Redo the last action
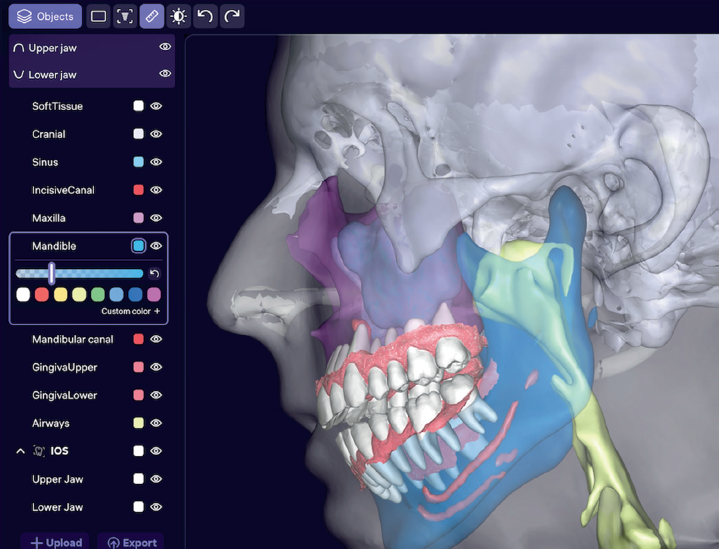 [x=232, y=17]
